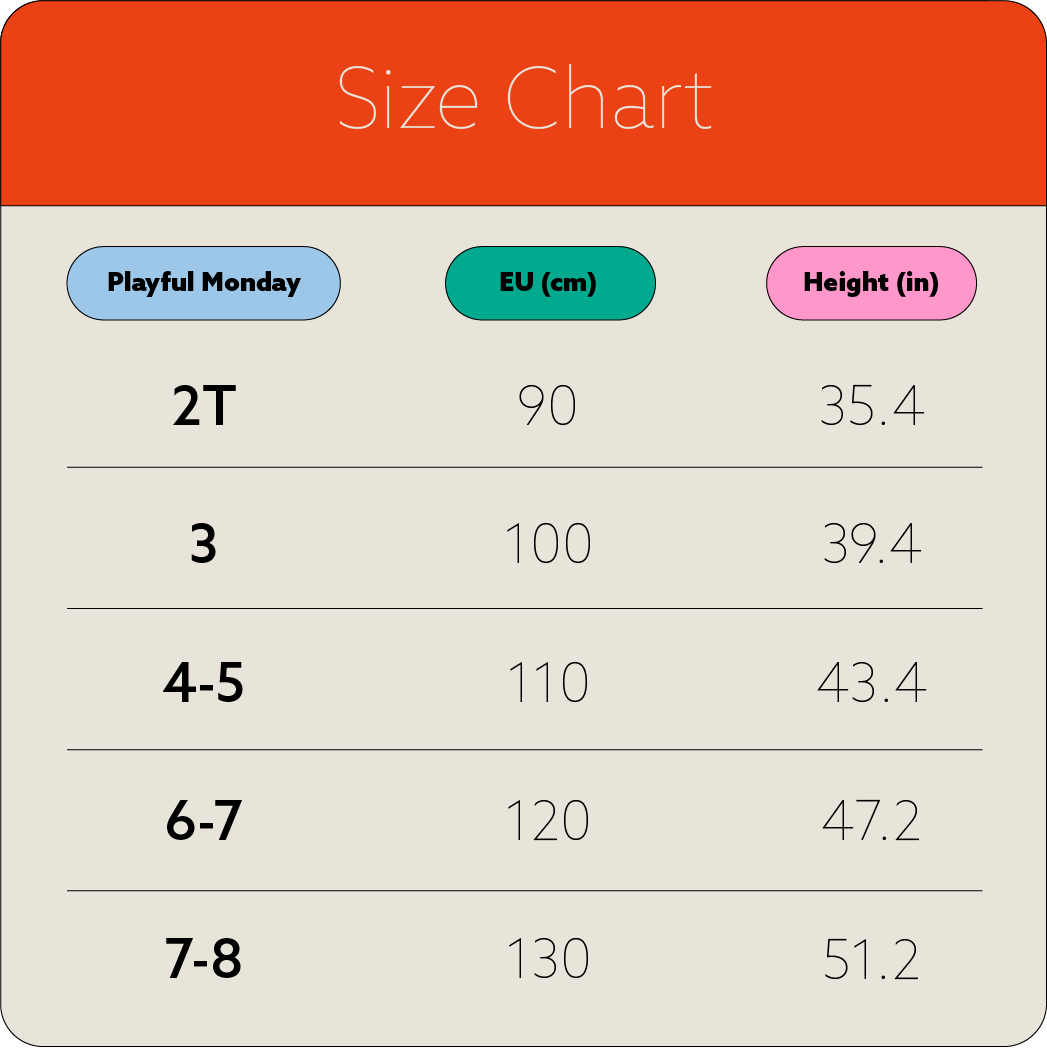The height and width of the screenshot is (1048, 1047).
Task: Pick the EU value 120
Action: [x=548, y=822]
